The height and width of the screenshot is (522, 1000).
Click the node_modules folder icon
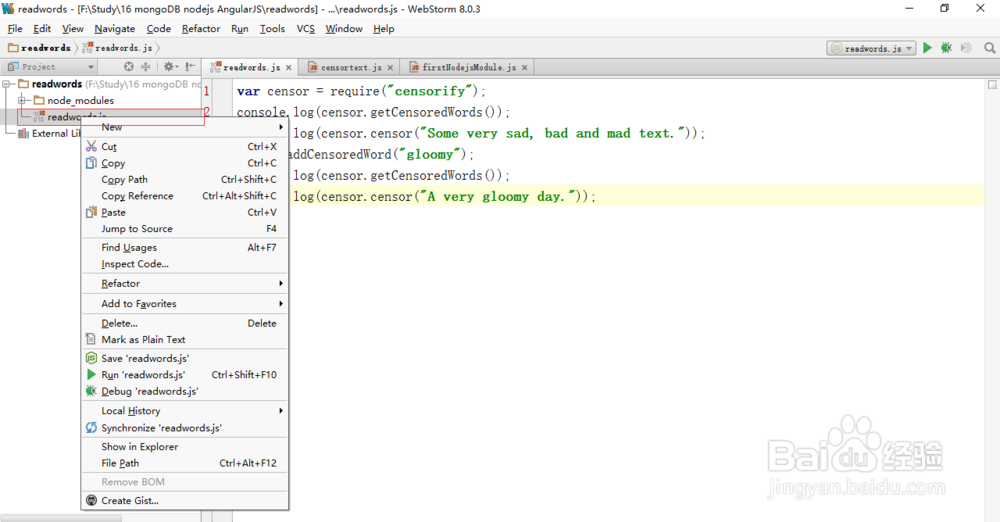click(x=39, y=100)
